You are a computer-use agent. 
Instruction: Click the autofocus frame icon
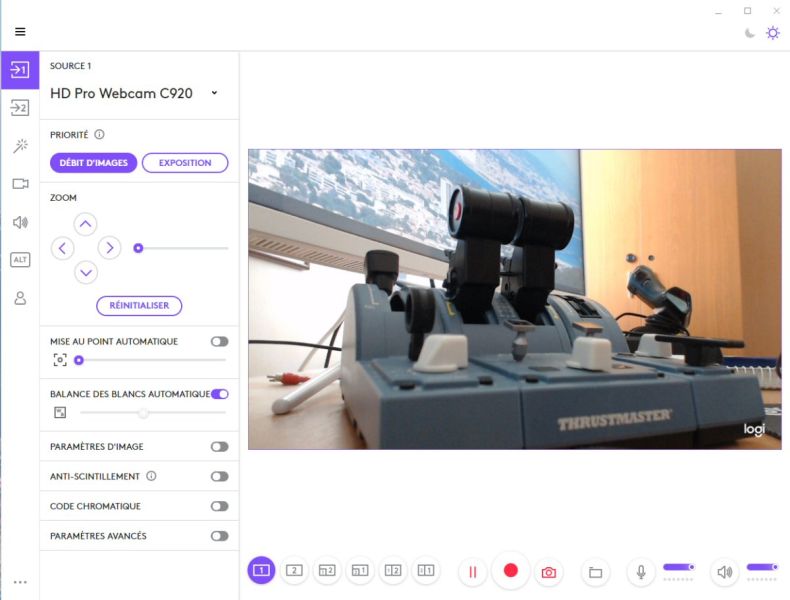60,360
